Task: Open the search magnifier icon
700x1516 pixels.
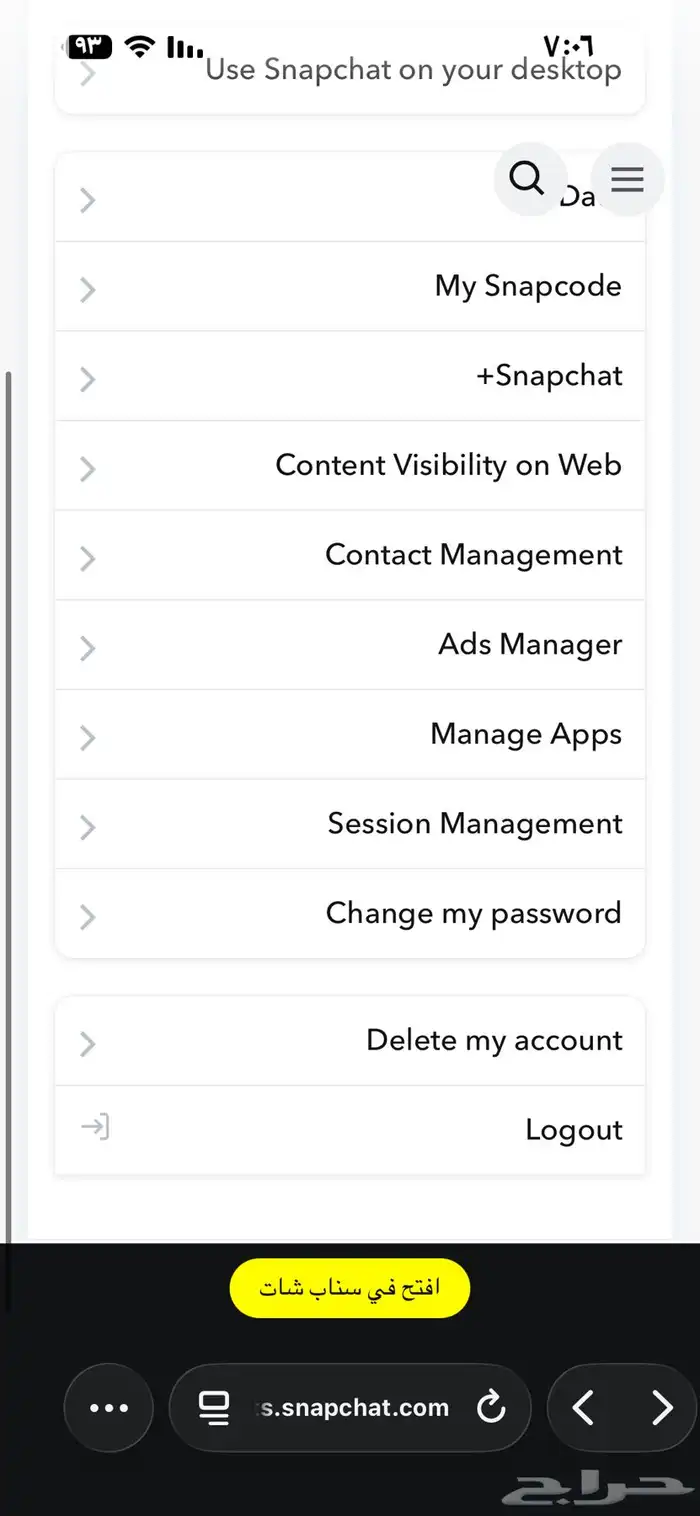Action: point(527,179)
